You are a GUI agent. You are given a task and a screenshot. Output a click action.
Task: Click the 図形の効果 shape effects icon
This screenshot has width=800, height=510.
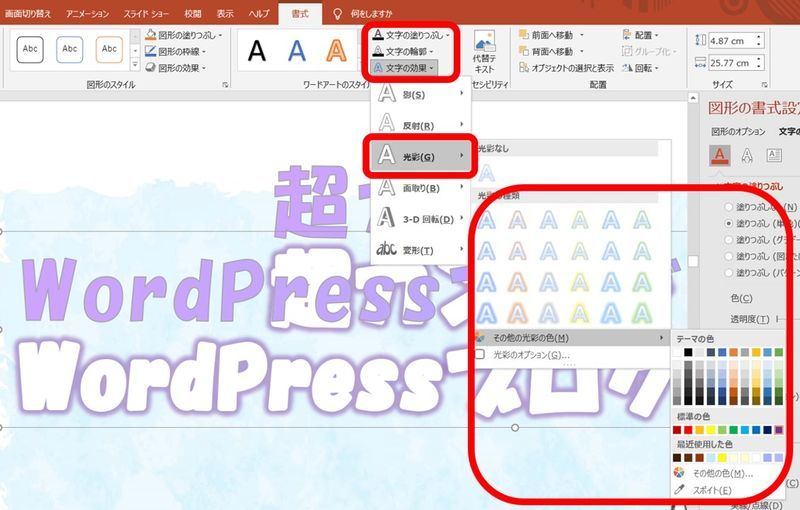(151, 67)
